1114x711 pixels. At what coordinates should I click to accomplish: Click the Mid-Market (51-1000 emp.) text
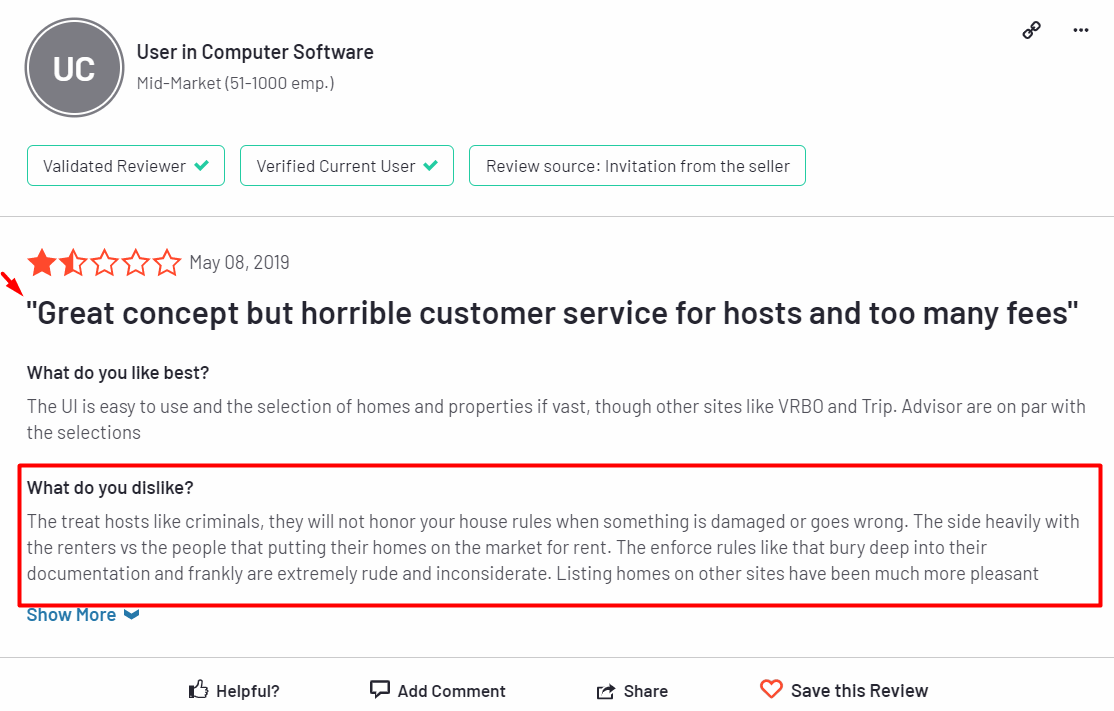coord(235,83)
